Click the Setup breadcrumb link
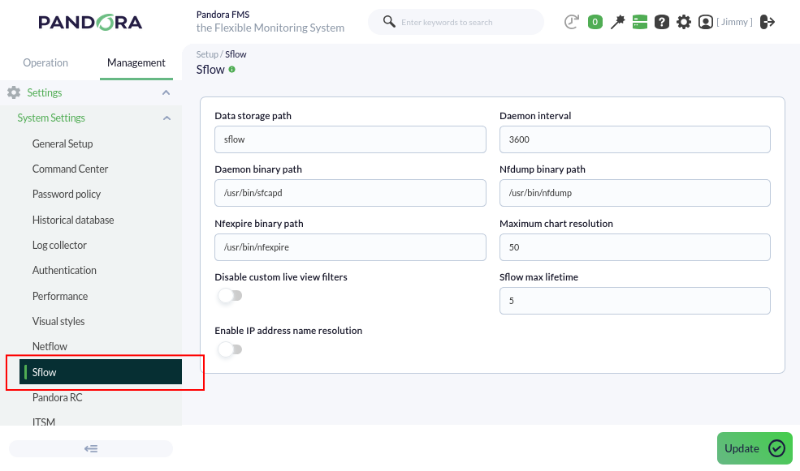Image resolution: width=800 pixels, height=471 pixels. [207, 54]
